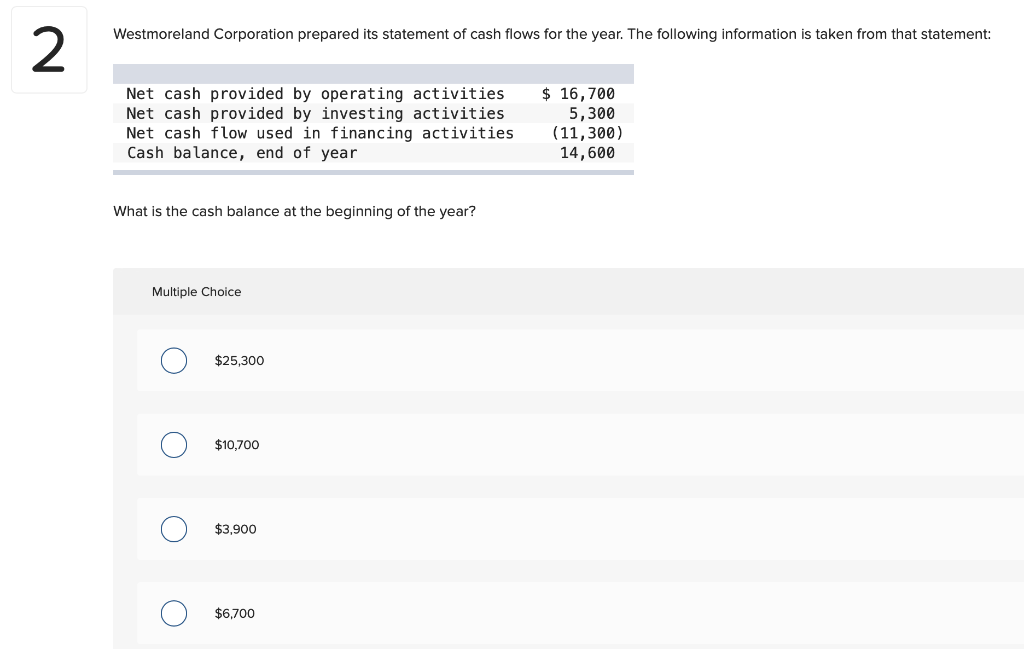Click the Multiple Choice section header
1024x649 pixels.
196,292
